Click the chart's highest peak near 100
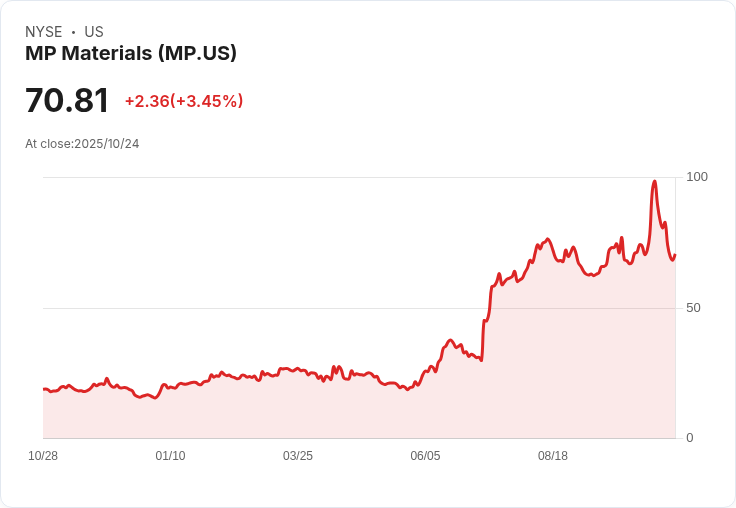The width and height of the screenshot is (736, 508). [654, 182]
